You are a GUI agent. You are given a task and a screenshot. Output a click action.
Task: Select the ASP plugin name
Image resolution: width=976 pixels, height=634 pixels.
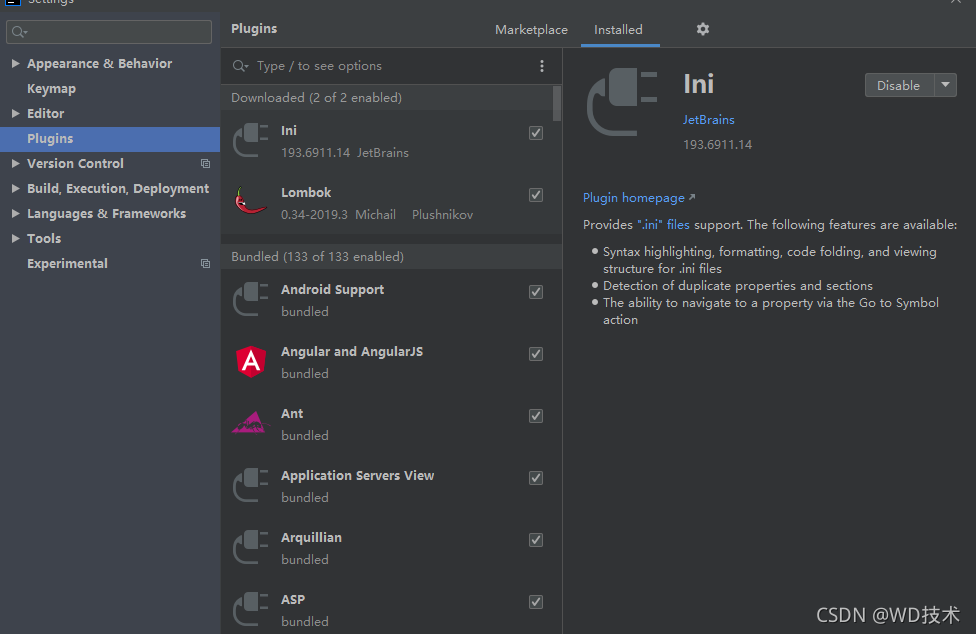(293, 600)
